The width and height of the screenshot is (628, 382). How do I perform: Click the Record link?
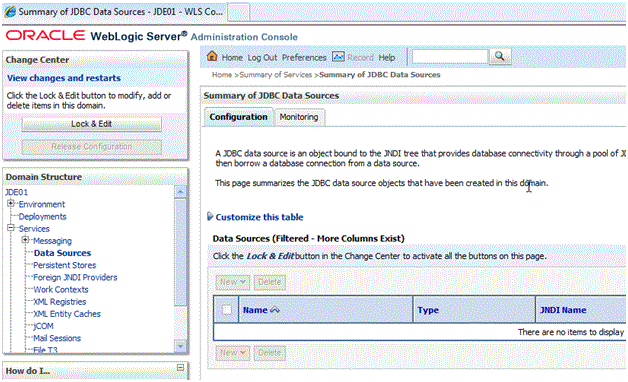360,58
